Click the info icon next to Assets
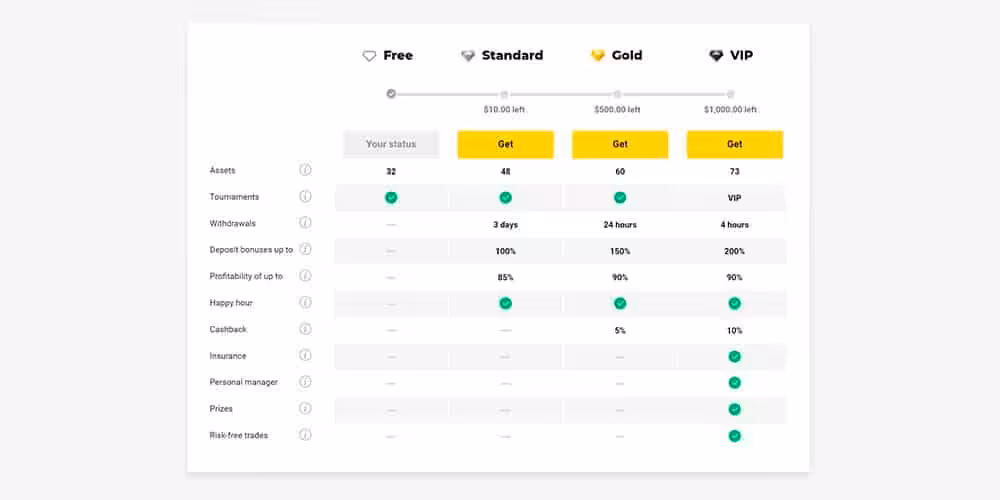Screen dimensions: 1000x500 pos(305,170)
